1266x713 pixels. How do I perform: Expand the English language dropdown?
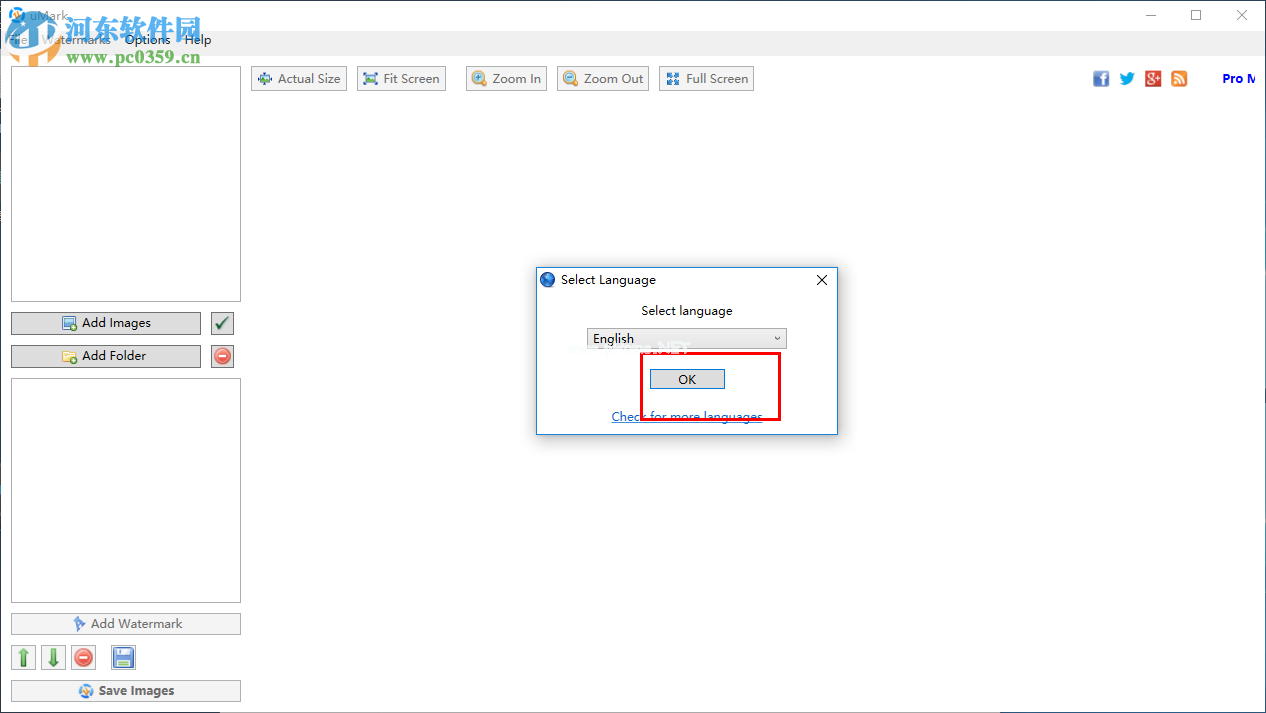686,339
